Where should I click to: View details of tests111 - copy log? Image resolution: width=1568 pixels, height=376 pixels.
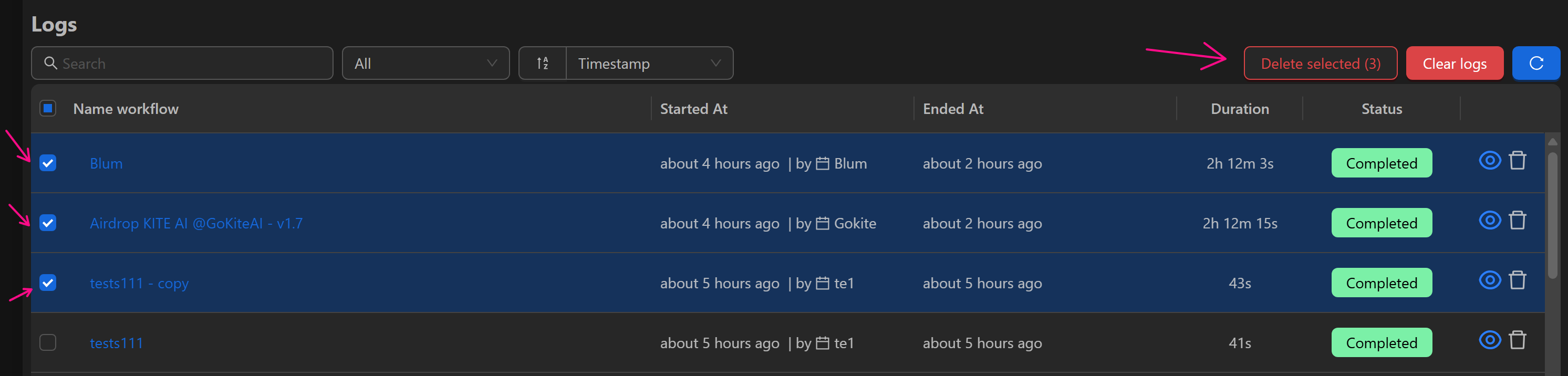[1489, 280]
